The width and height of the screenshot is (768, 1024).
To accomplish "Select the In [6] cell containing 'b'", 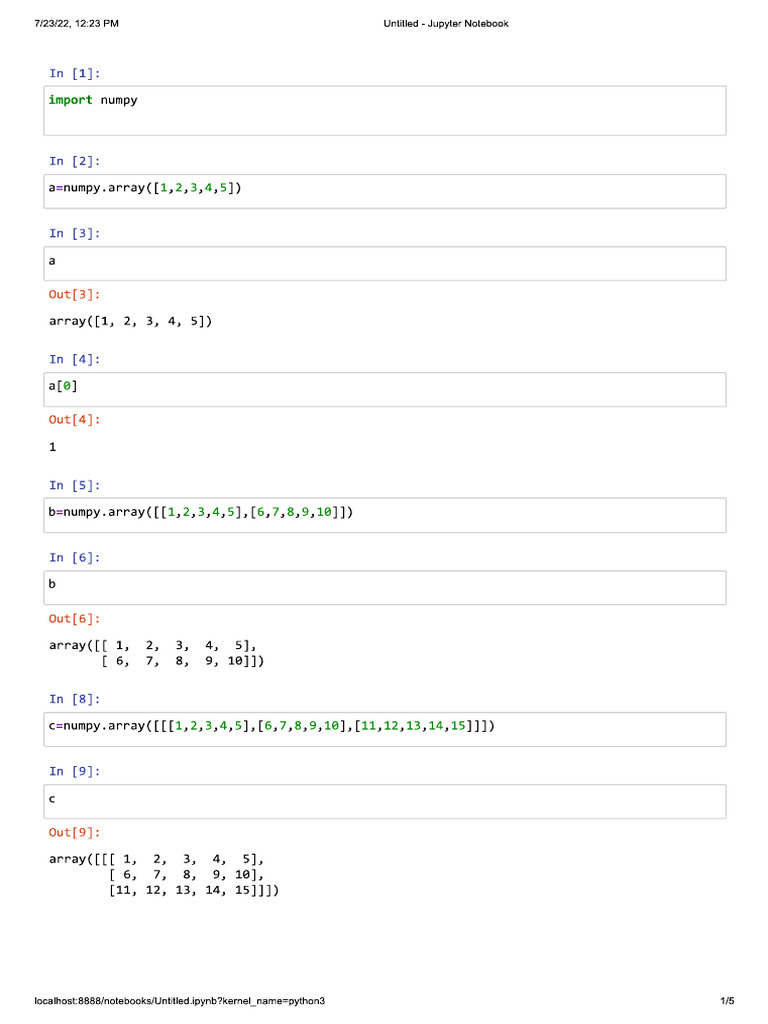I will coord(384,587).
